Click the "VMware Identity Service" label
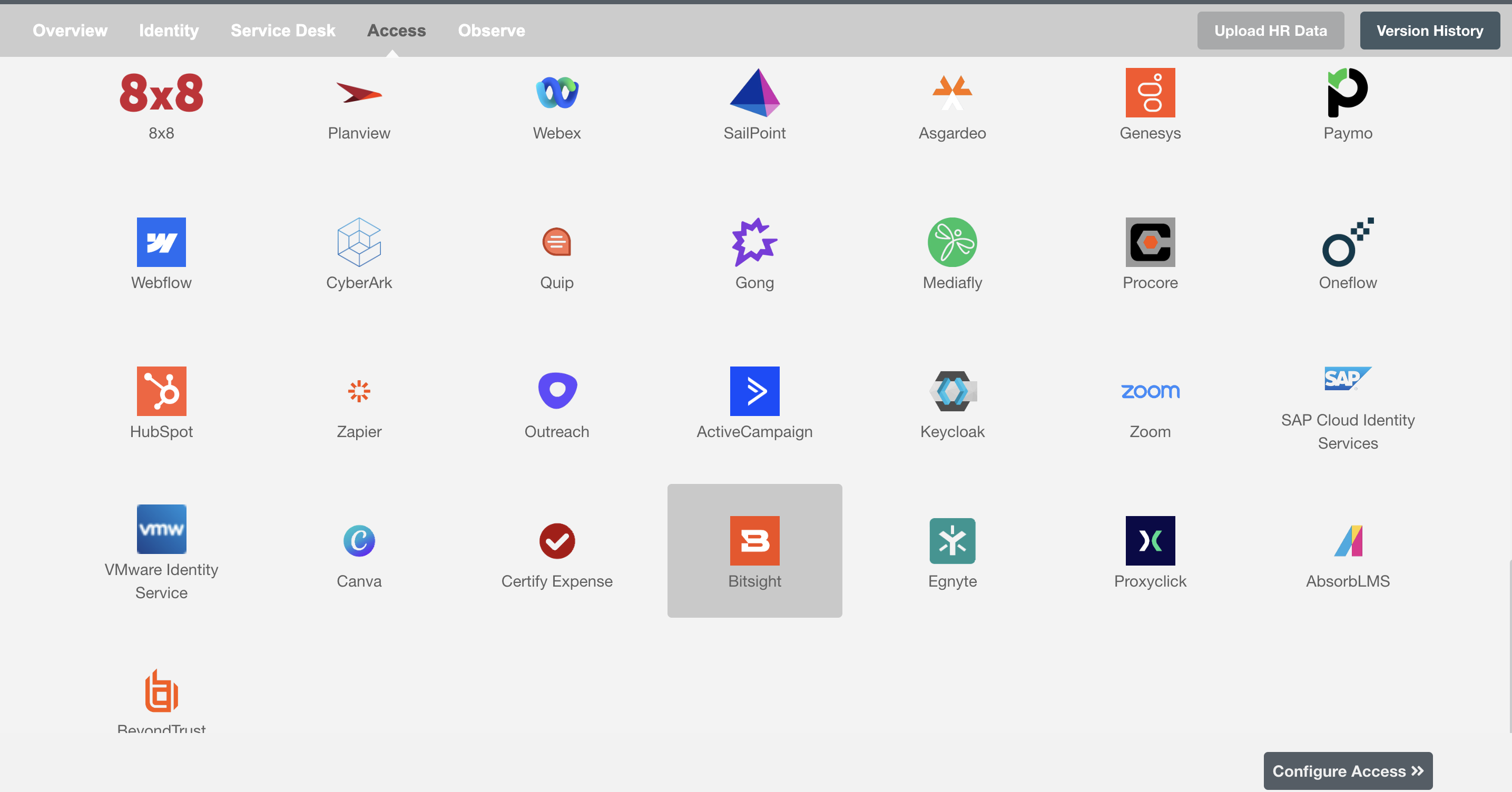The image size is (1512, 792). (161, 581)
